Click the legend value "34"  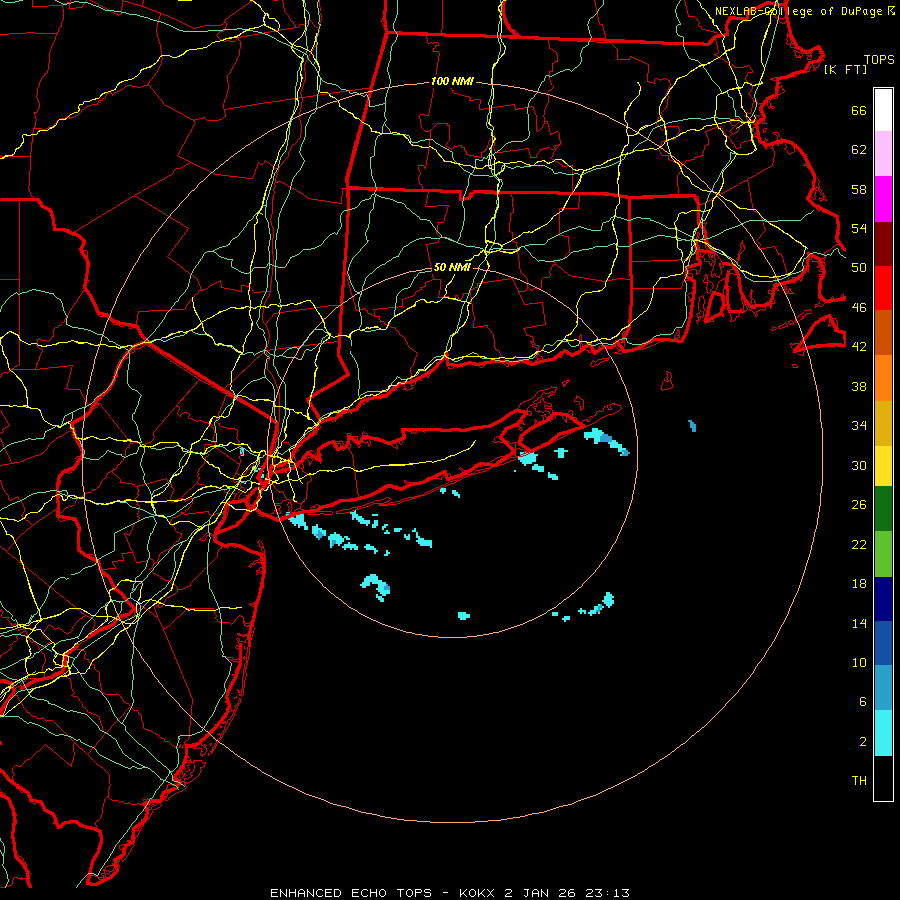click(859, 426)
